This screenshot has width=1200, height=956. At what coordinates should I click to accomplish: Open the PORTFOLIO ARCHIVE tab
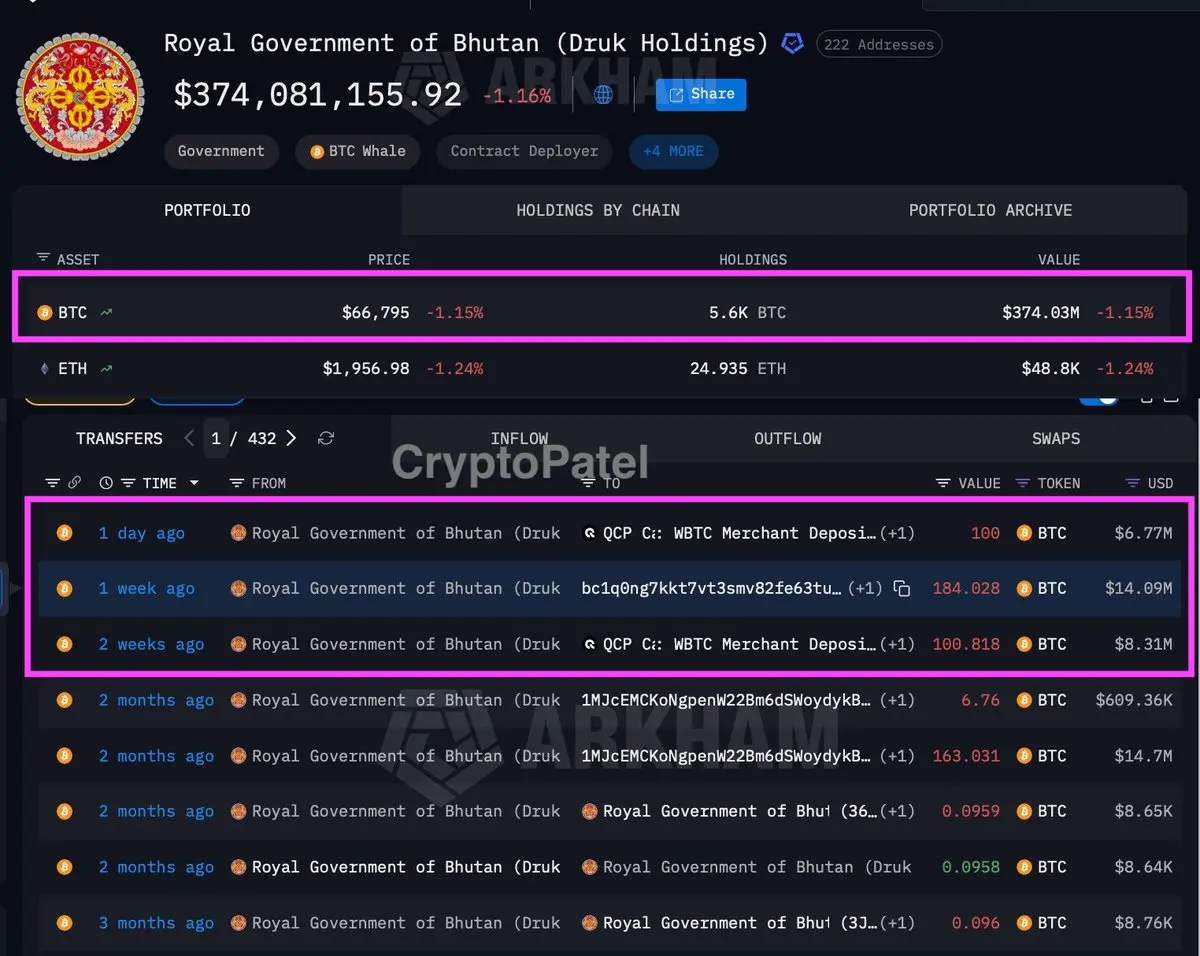[990, 210]
